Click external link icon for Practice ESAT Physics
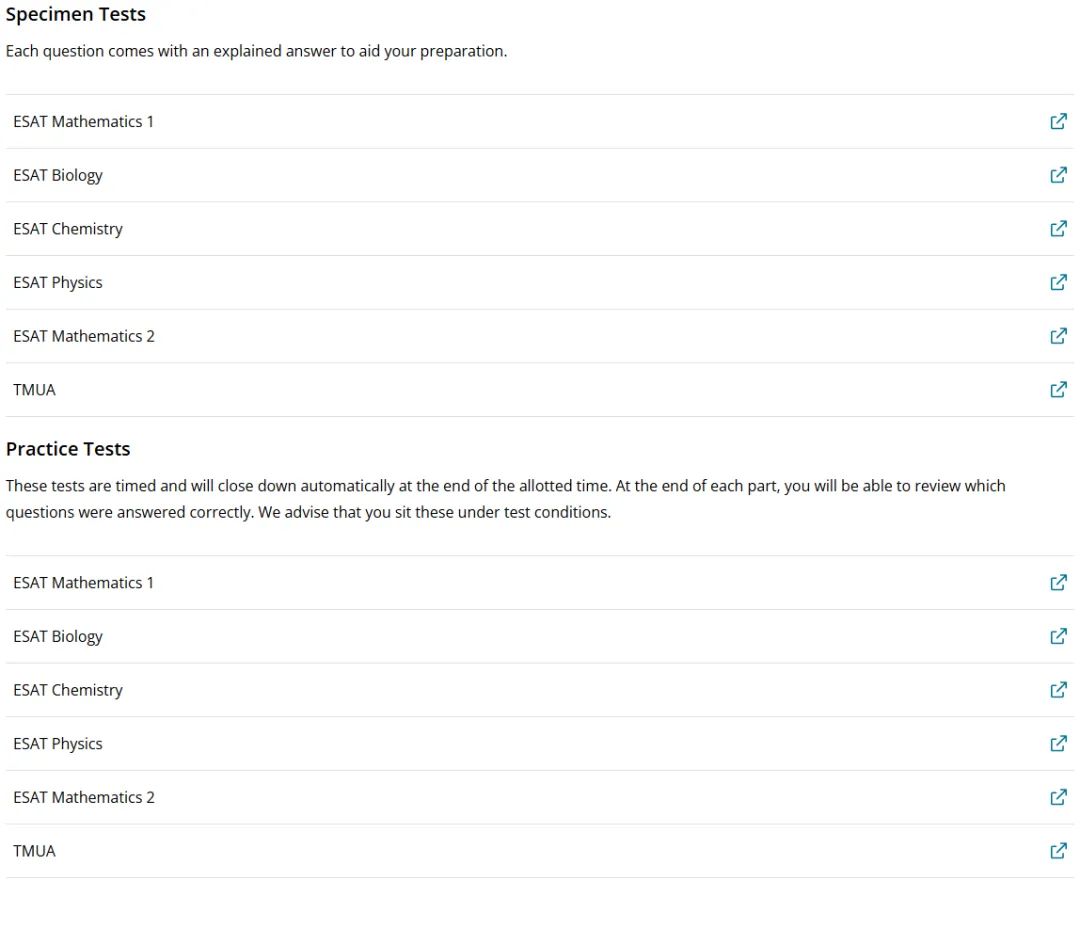Viewport: 1080px width, 945px height. click(1058, 744)
